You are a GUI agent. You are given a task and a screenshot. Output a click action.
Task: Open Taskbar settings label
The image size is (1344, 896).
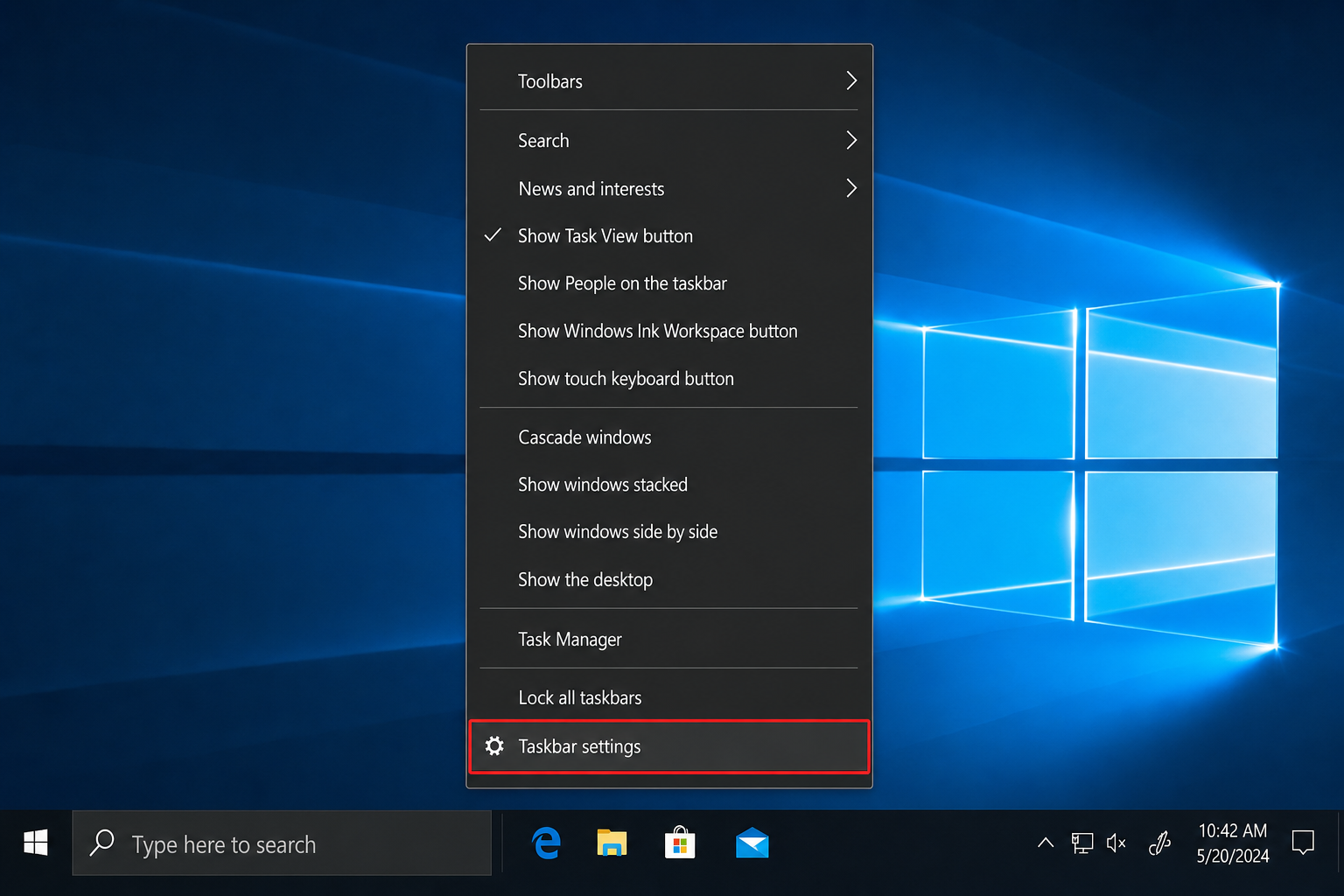point(579,746)
